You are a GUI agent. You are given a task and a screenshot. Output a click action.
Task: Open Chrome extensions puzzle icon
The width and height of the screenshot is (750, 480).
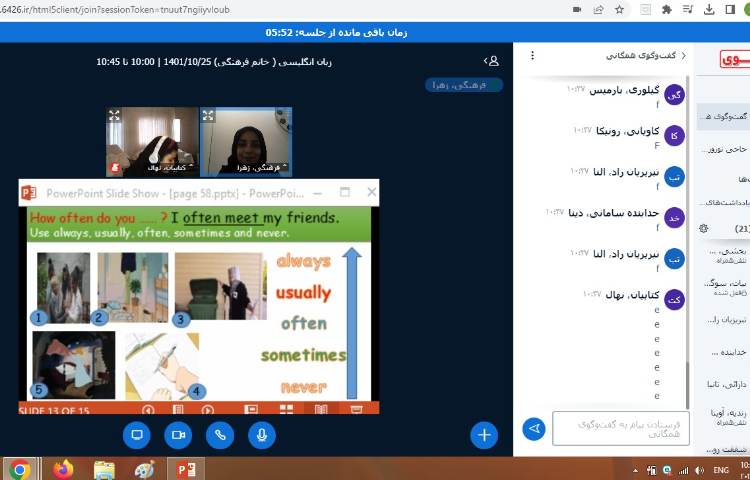click(x=666, y=10)
